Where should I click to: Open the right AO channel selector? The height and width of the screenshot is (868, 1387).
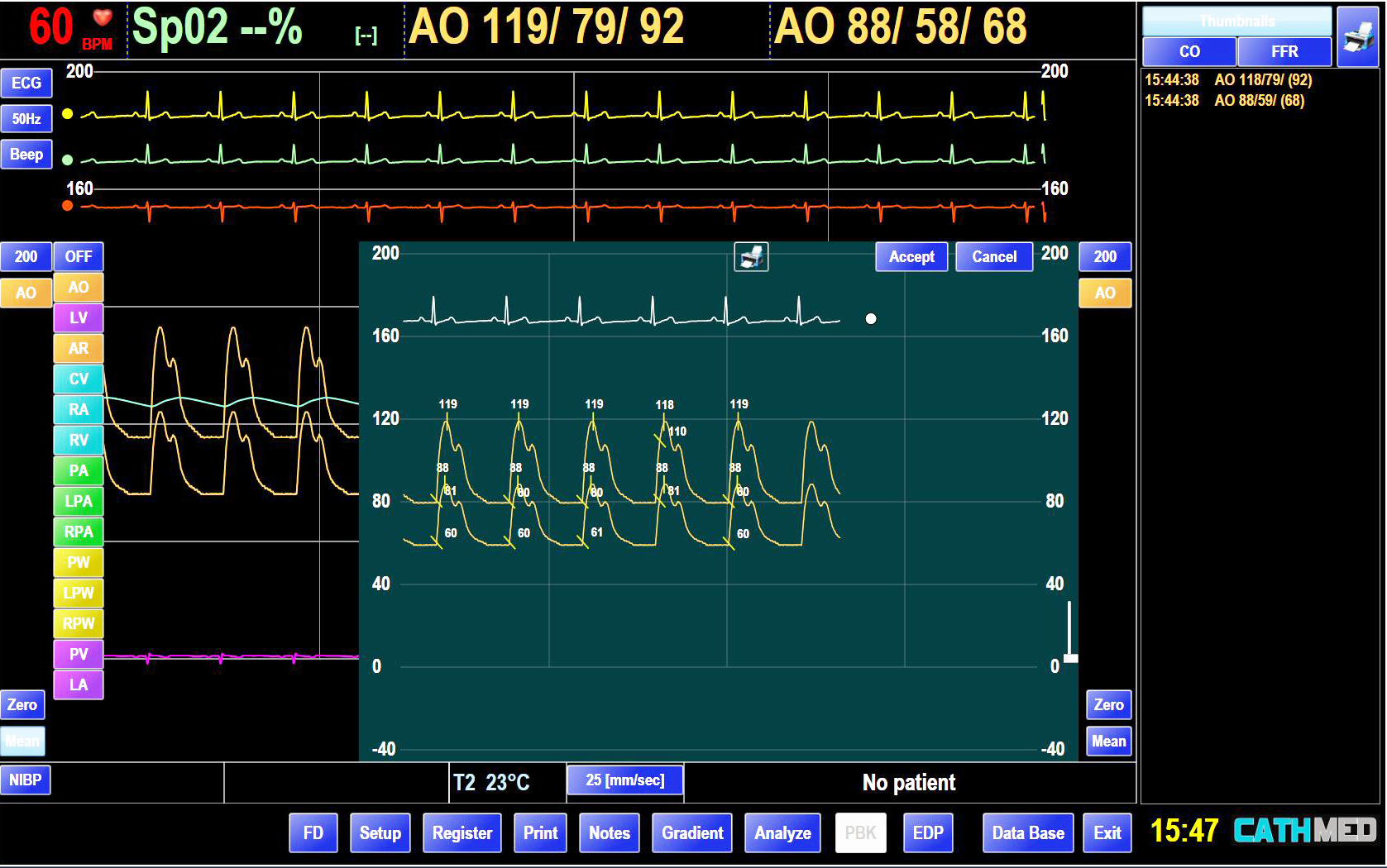pyautogui.click(x=1105, y=293)
